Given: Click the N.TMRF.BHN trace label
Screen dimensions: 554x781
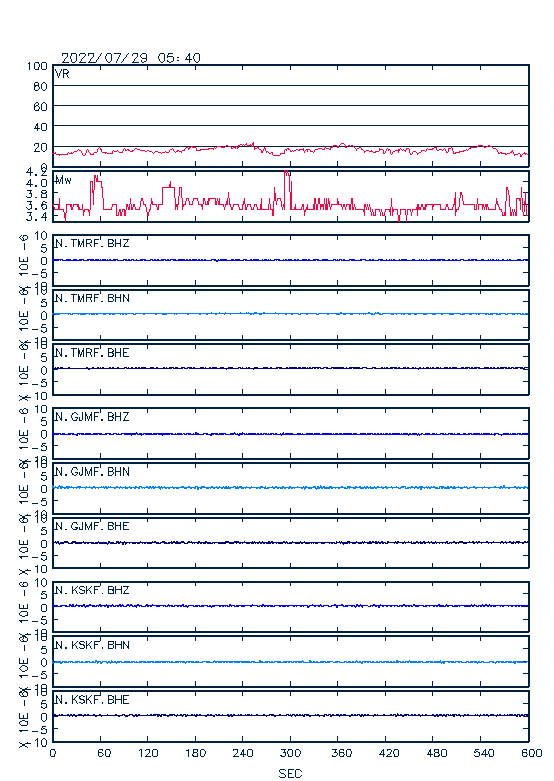Looking at the screenshot, I should click(x=92, y=298).
